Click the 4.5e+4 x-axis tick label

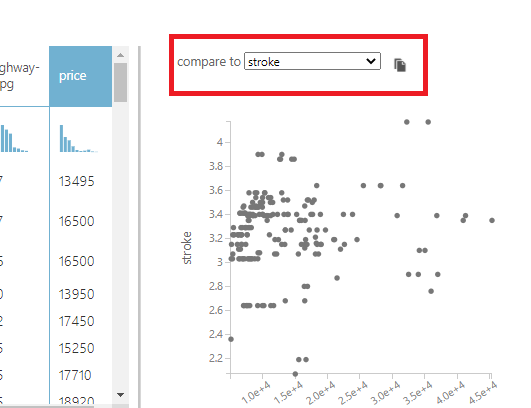coord(483,393)
